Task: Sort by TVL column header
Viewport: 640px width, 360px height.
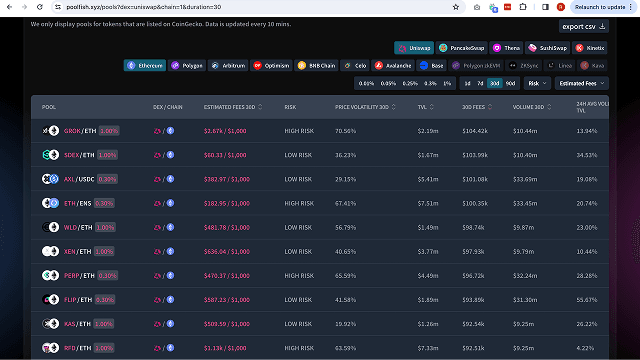Action: click(426, 107)
